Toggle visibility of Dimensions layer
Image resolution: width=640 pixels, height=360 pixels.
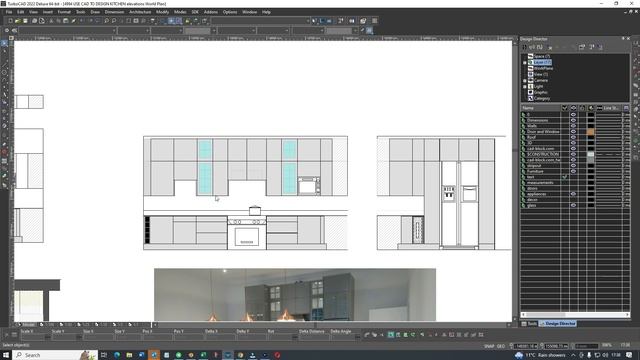(x=573, y=120)
